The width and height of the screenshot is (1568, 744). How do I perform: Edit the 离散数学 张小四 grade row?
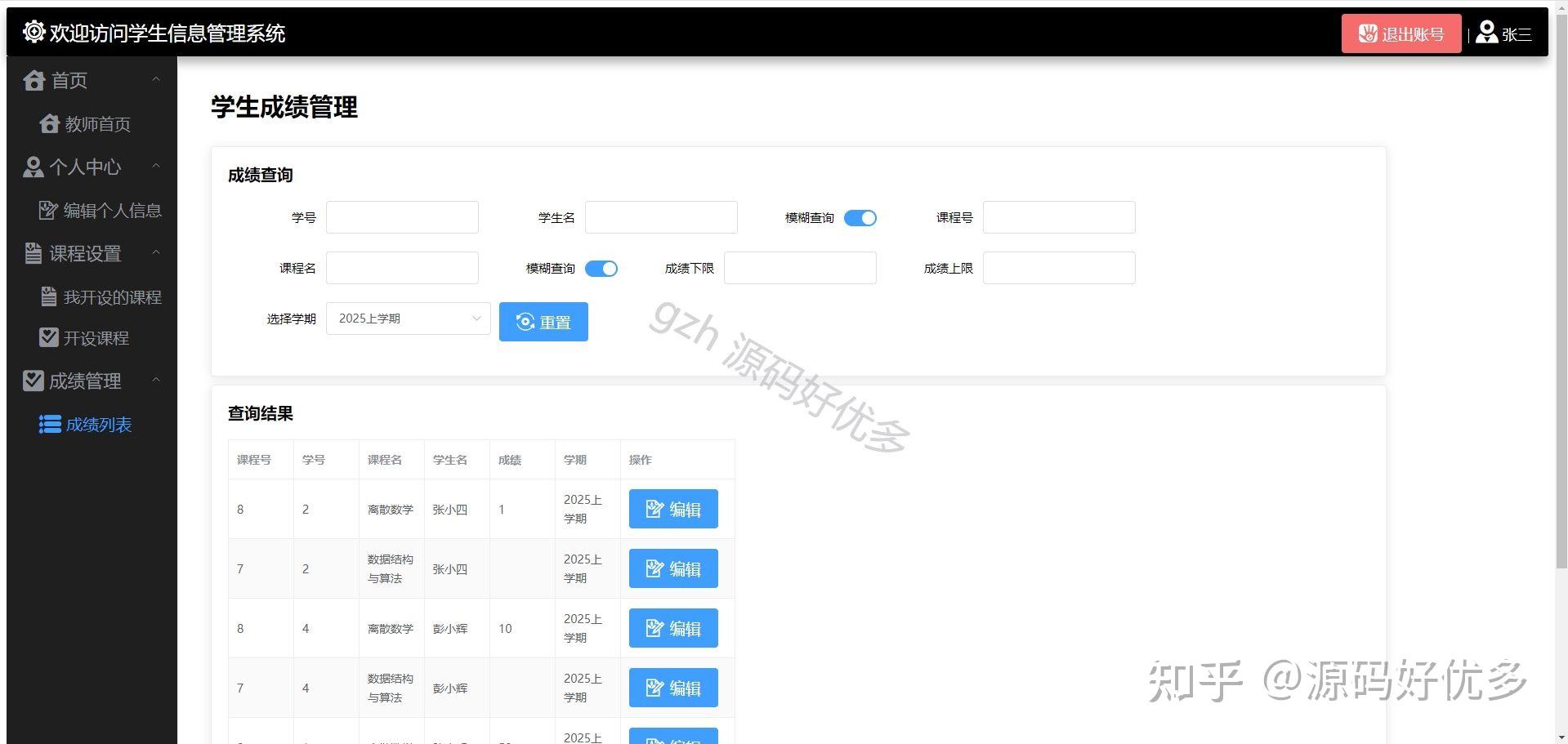[673, 509]
